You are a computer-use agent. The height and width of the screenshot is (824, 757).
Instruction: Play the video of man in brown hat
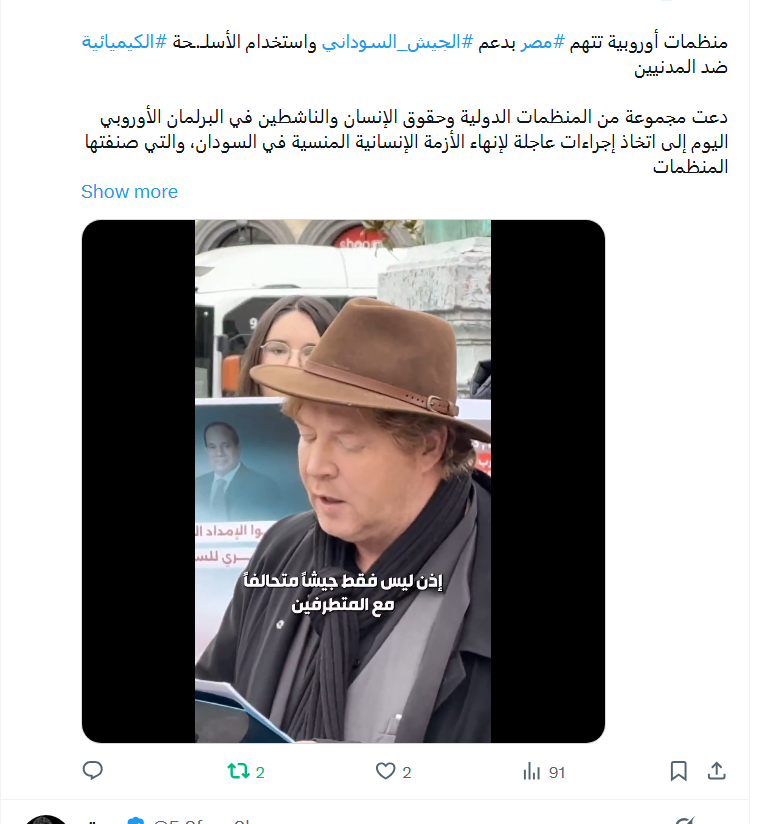[x=343, y=481]
